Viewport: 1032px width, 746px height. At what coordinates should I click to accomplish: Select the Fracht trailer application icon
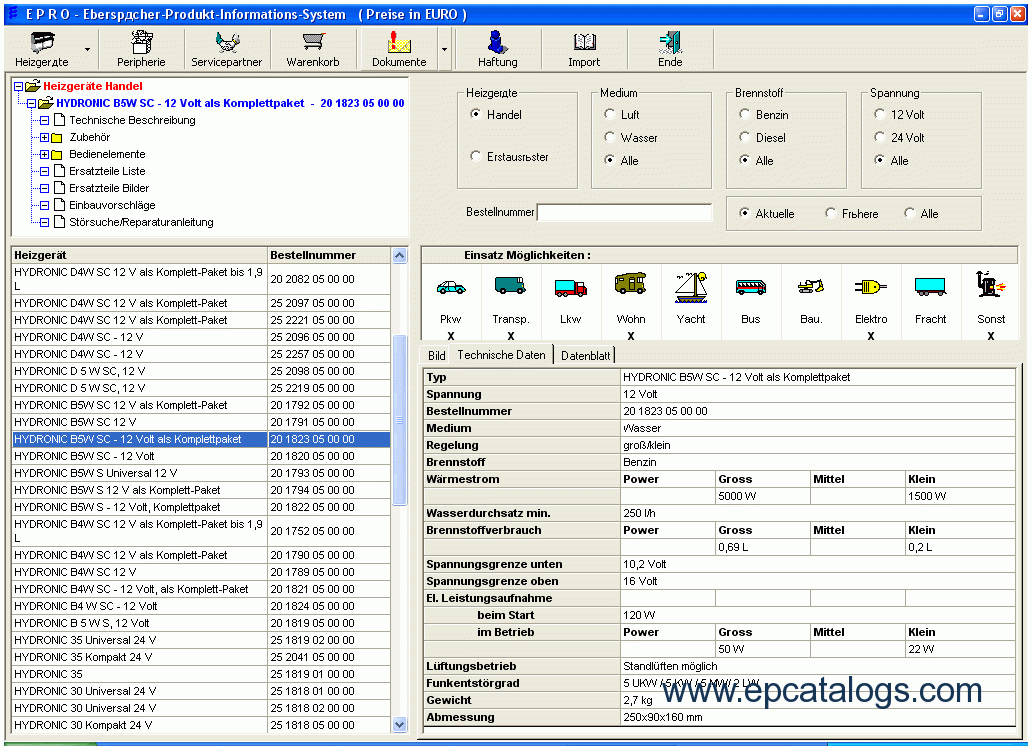tap(931, 286)
